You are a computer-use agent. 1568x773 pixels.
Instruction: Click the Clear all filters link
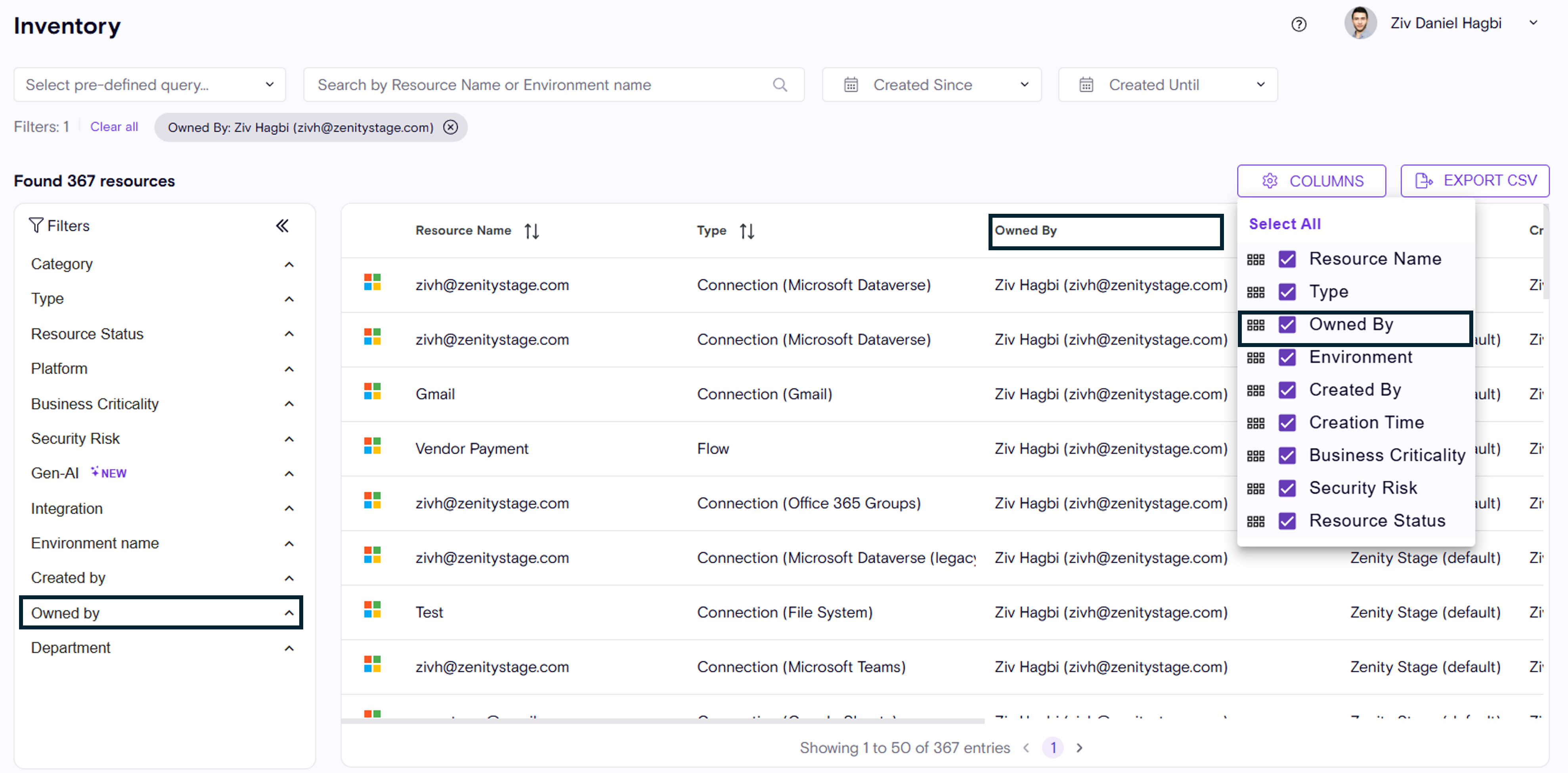[114, 127]
